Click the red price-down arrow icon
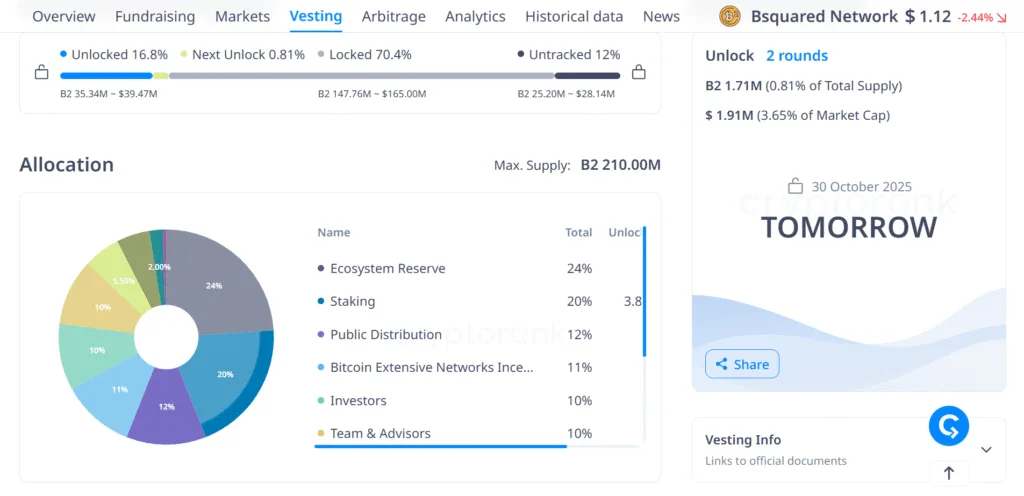 (x=1000, y=17)
